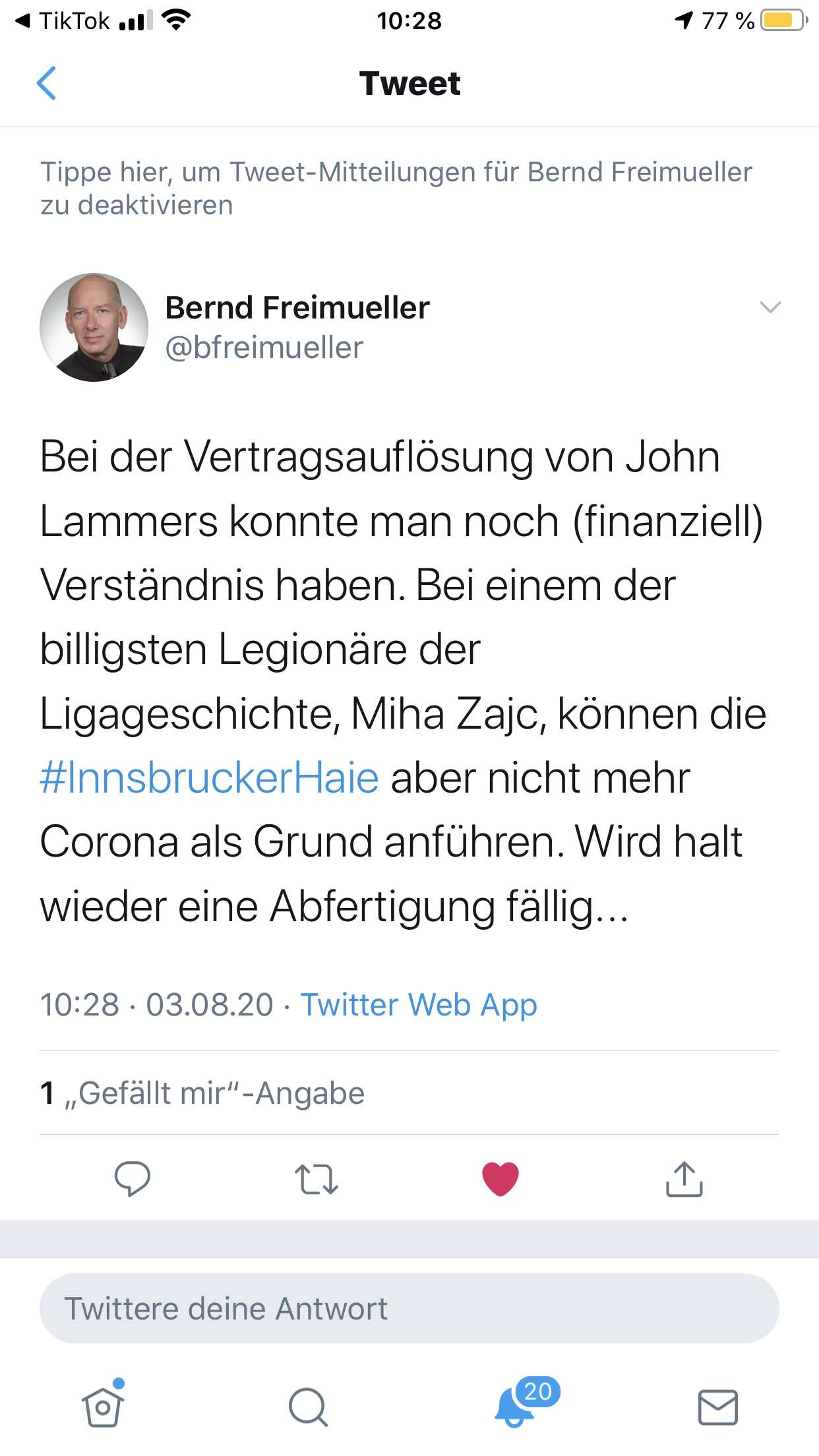Open the Search tab
The height and width of the screenshot is (1456, 819).
pos(308,1407)
